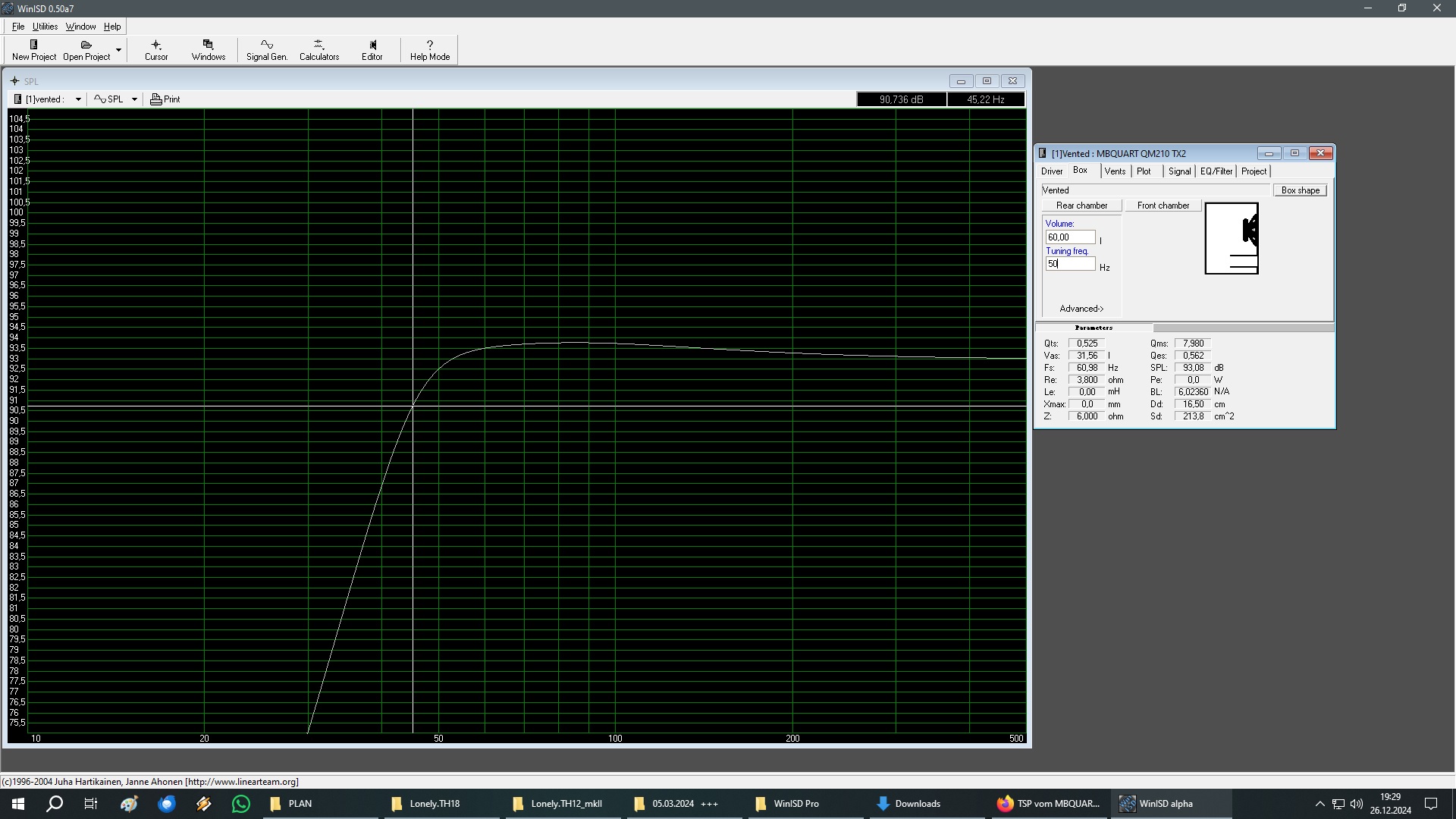Expand the Advanced-> box options
The image size is (1456, 819).
coord(1081,309)
